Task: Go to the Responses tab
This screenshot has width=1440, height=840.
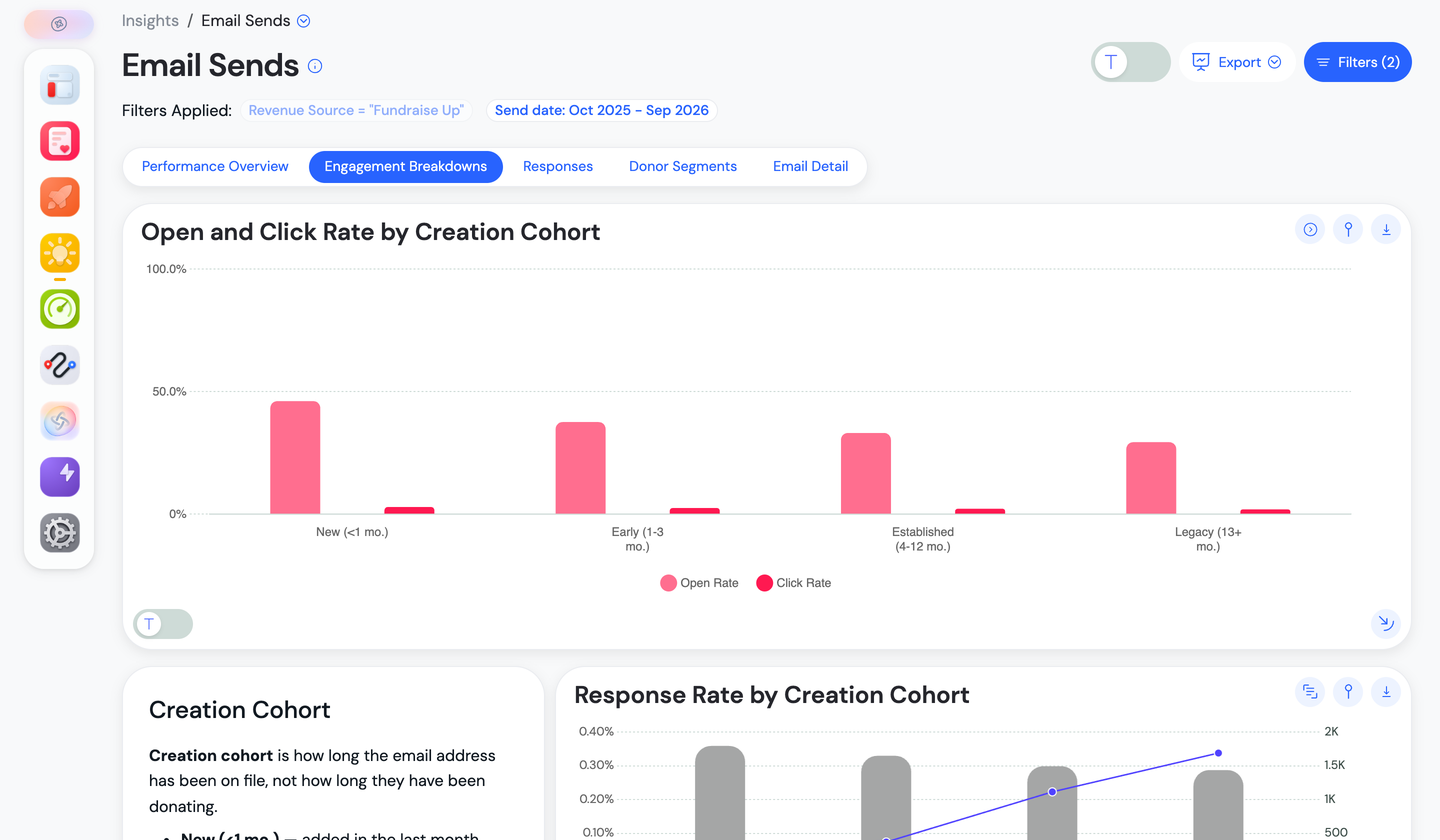Action: [558, 167]
